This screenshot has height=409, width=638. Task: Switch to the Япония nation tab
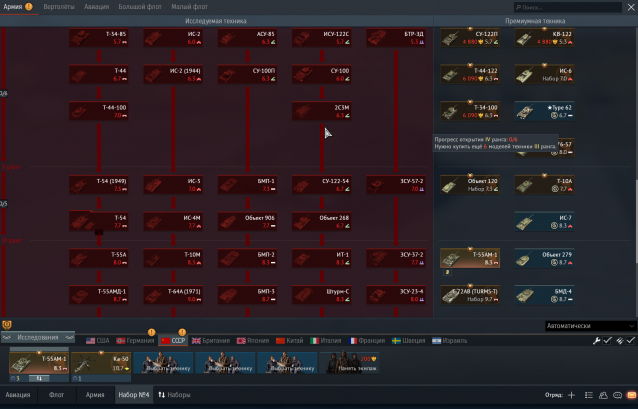click(253, 341)
